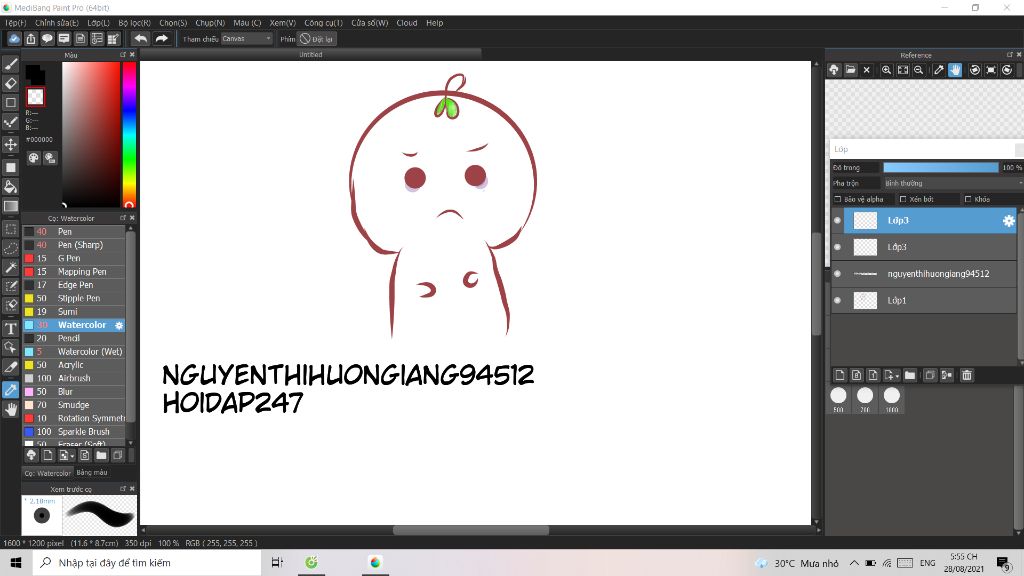This screenshot has width=1024, height=576.
Task: Select the Pen (Sharp) brush
Action: tap(74, 245)
